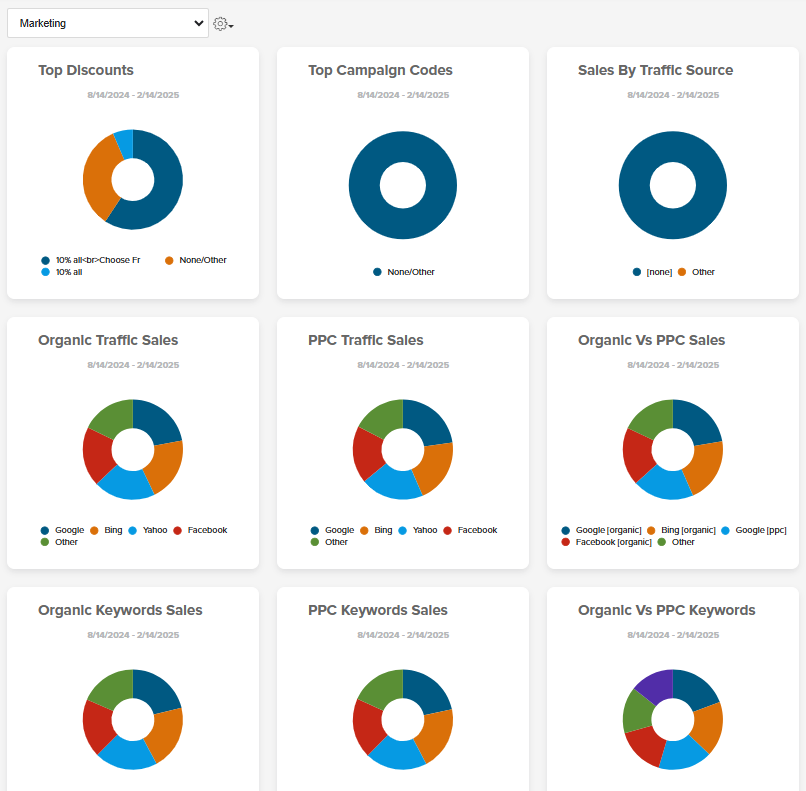Toggle Google legend in Organic Traffic Sales
Image resolution: width=806 pixels, height=791 pixels.
coord(62,530)
